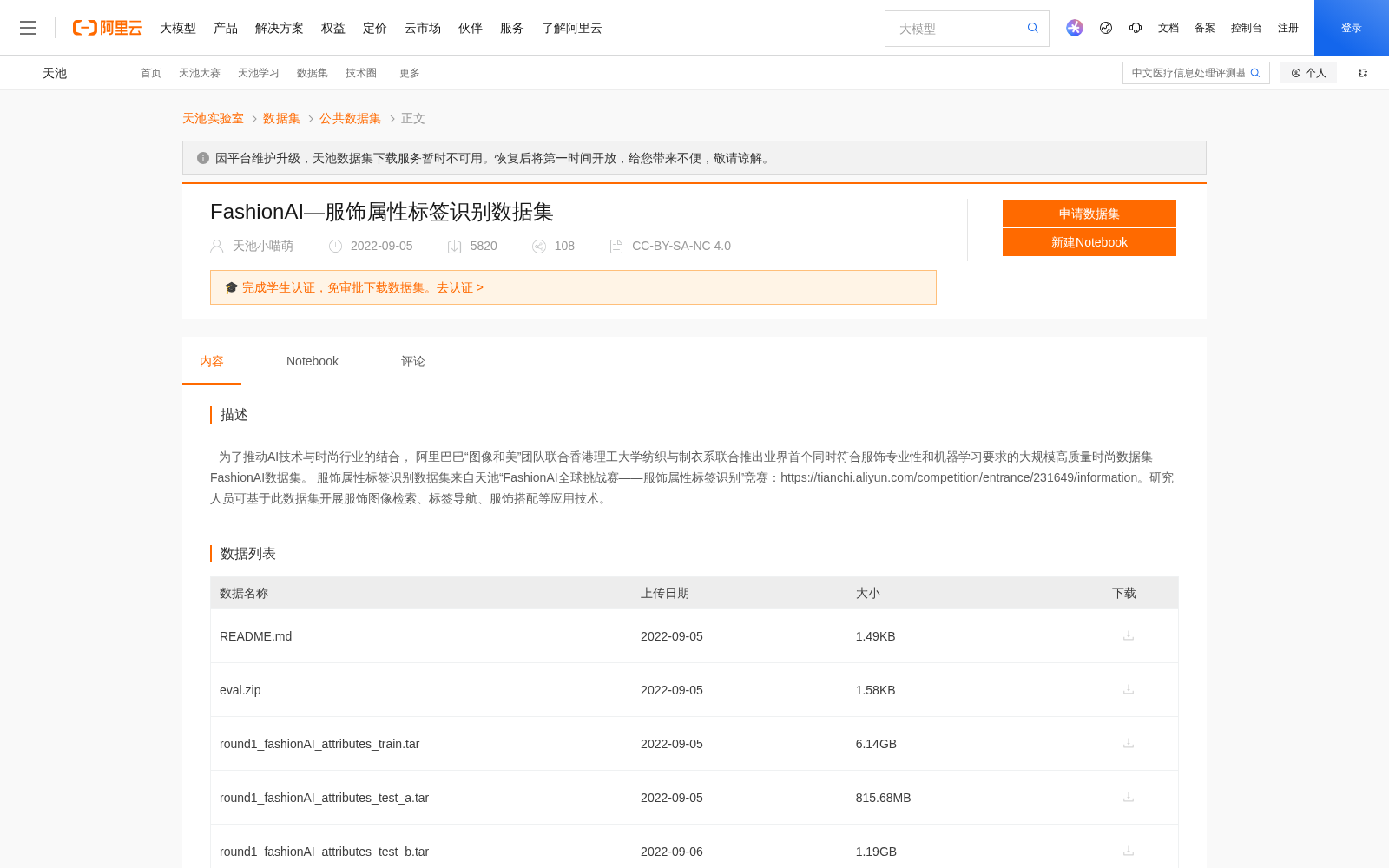Image resolution: width=1389 pixels, height=868 pixels.
Task: Open the 技术圈 nav item
Action: pos(361,73)
